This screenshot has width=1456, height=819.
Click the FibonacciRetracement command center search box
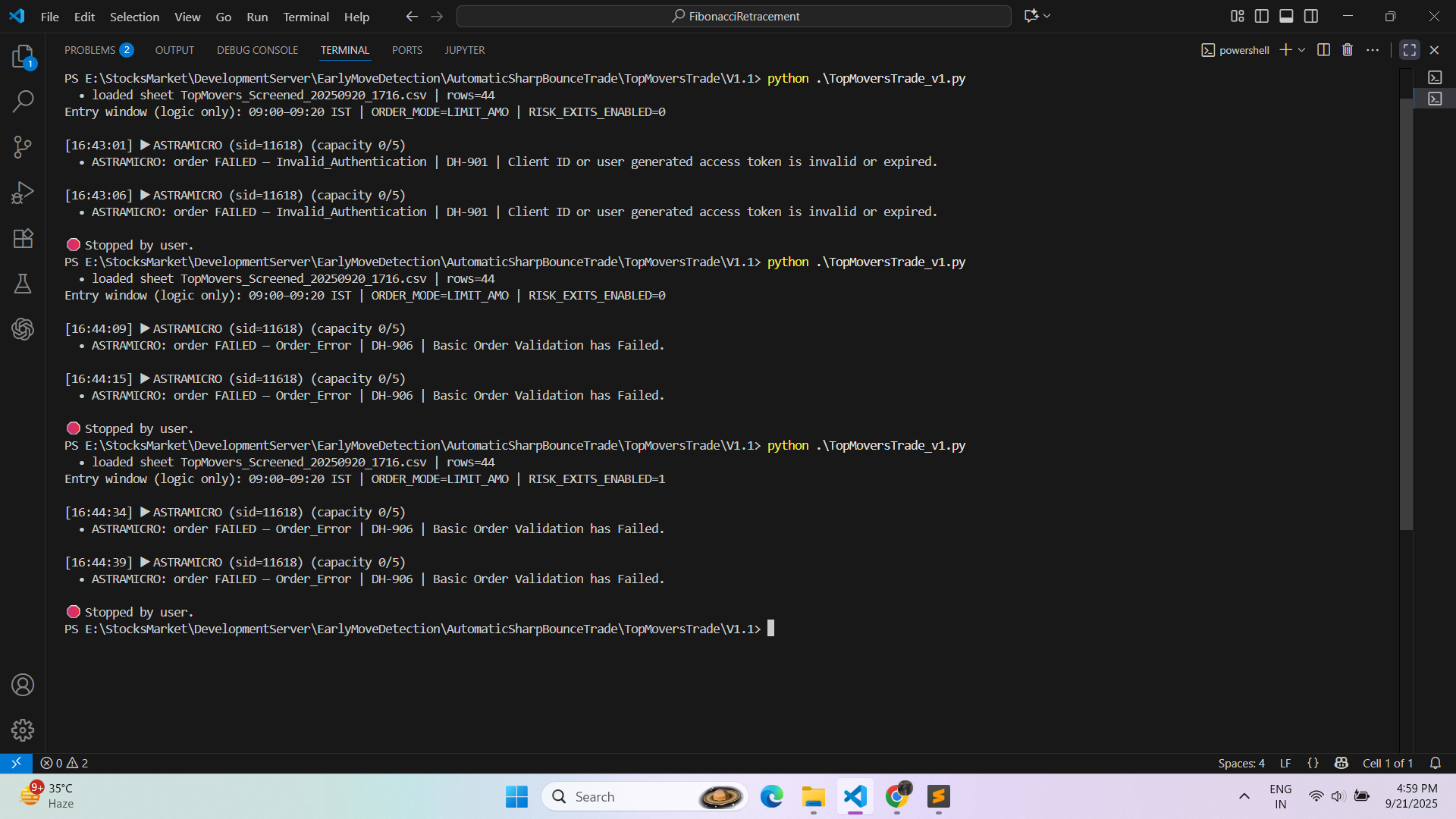pyautogui.click(x=734, y=16)
